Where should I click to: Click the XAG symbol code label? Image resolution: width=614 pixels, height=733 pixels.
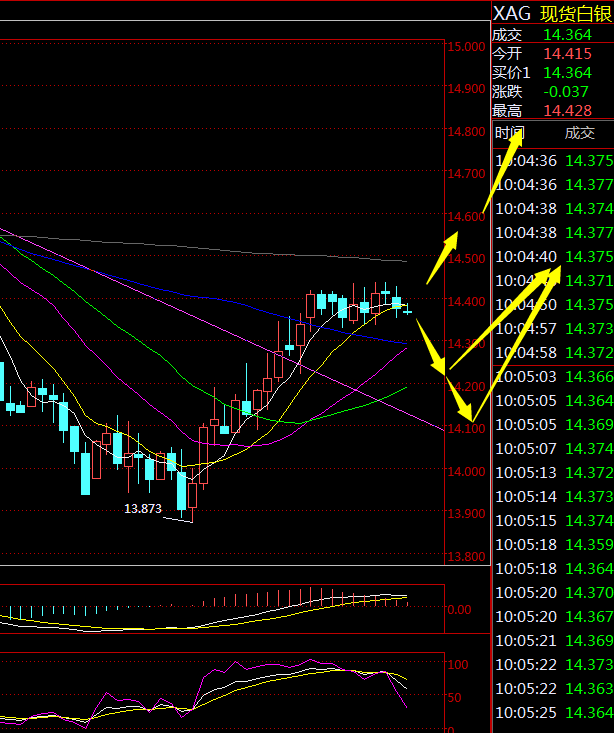[x=512, y=13]
